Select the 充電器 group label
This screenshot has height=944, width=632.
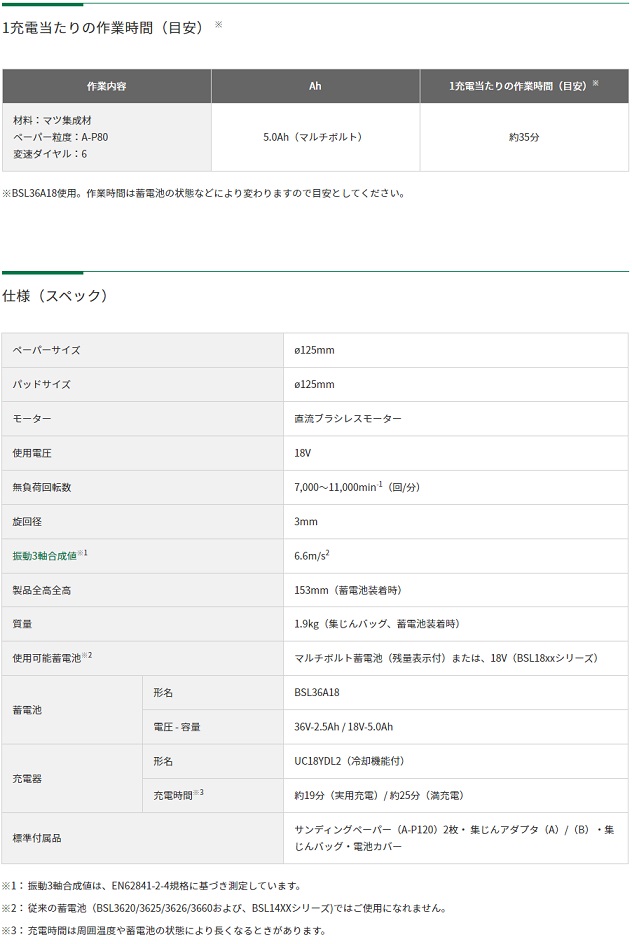[x=27, y=778]
